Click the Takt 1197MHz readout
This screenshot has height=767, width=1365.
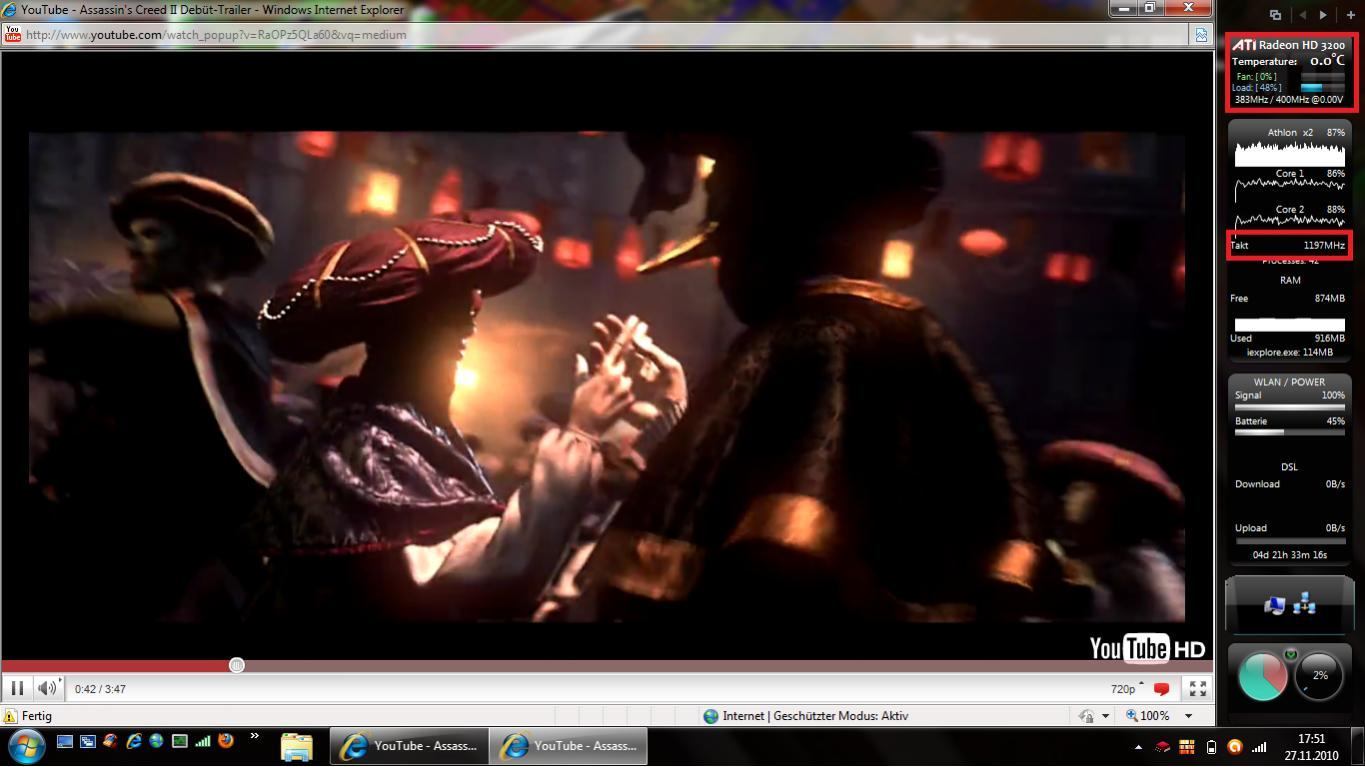[x=1288, y=245]
